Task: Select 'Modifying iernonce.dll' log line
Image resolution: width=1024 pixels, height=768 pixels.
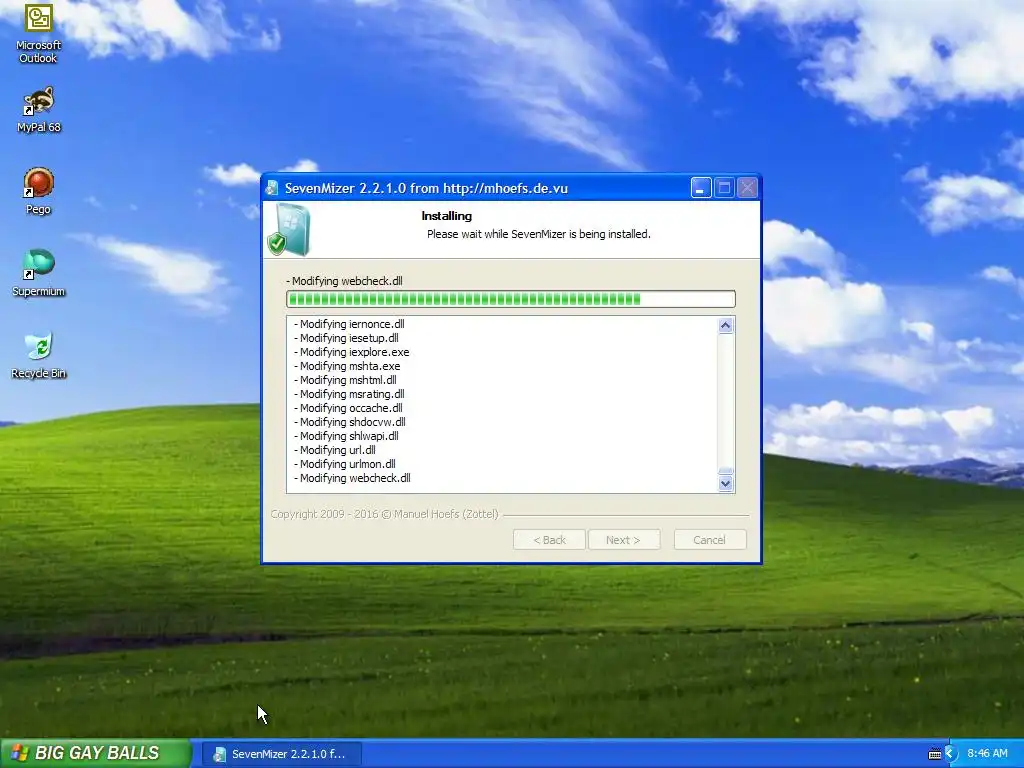Action: pos(349,324)
